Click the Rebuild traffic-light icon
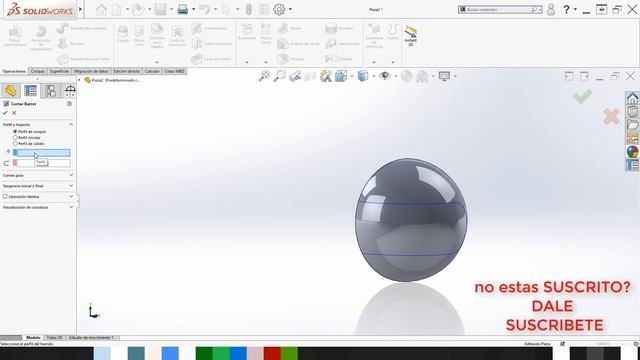 pos(249,9)
